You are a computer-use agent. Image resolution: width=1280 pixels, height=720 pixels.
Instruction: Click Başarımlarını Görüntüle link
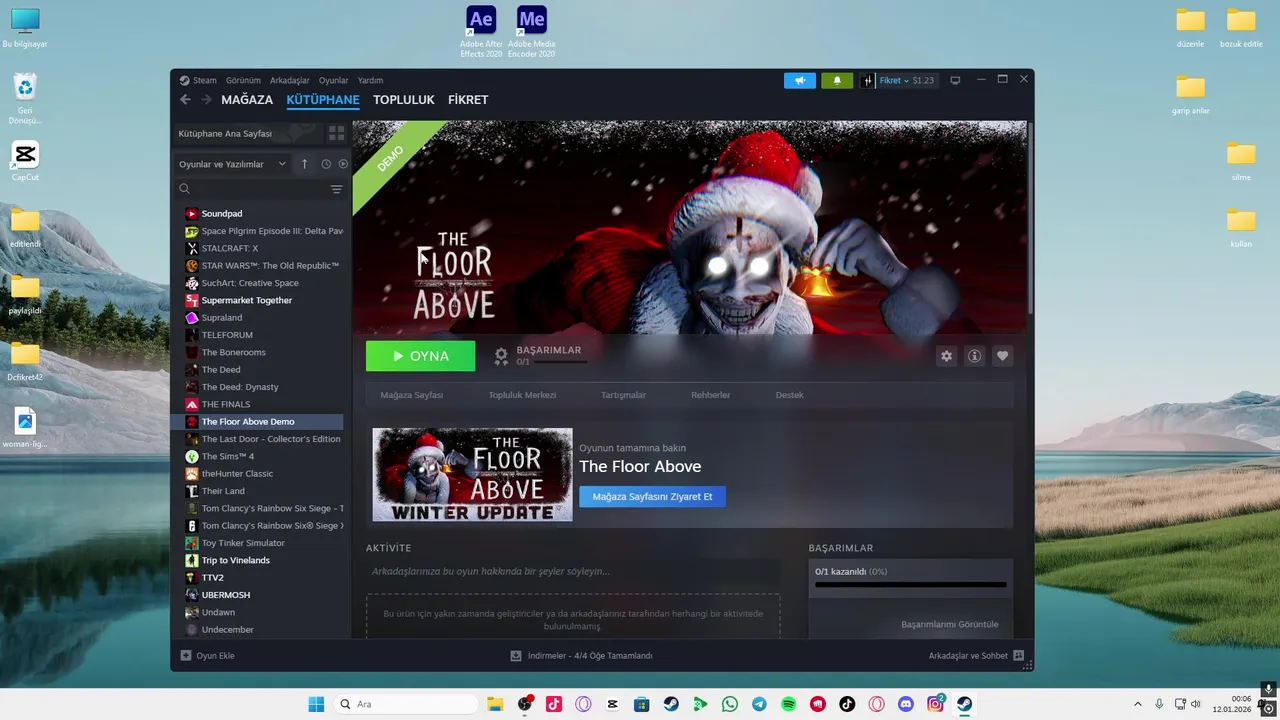[x=949, y=624]
